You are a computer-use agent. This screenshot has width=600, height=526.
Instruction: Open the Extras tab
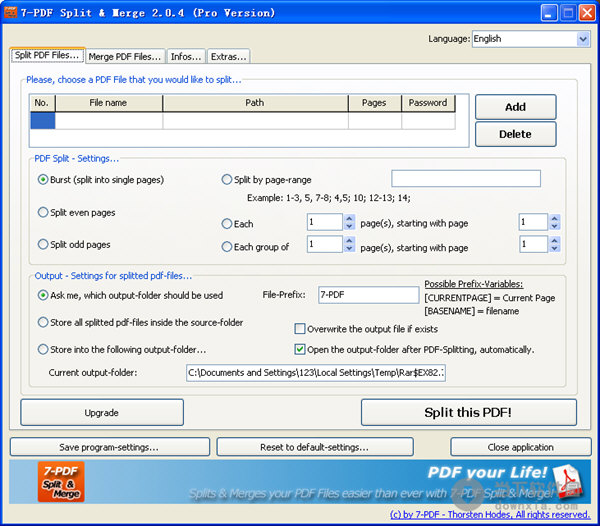(229, 56)
